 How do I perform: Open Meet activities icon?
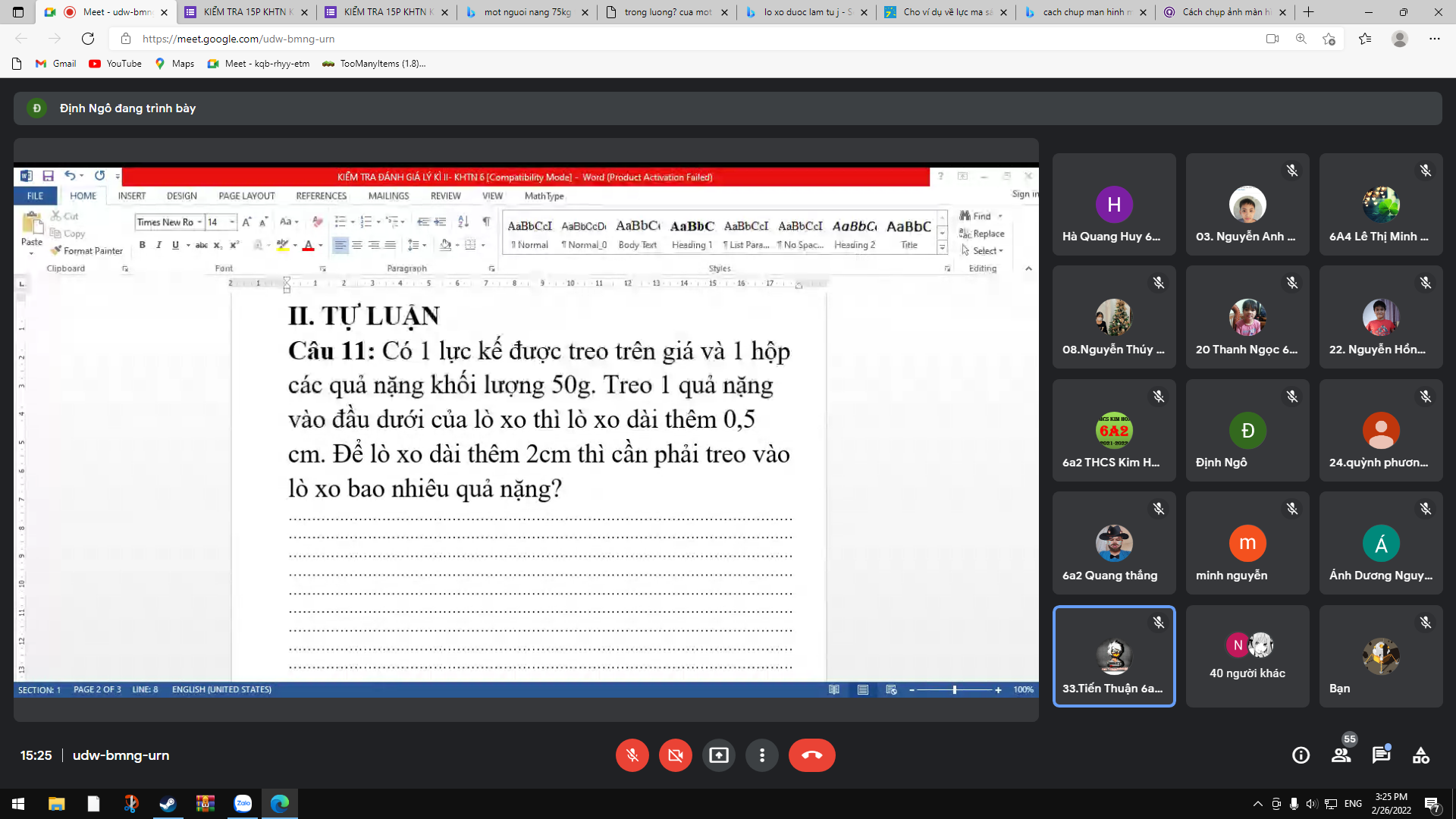click(1421, 755)
